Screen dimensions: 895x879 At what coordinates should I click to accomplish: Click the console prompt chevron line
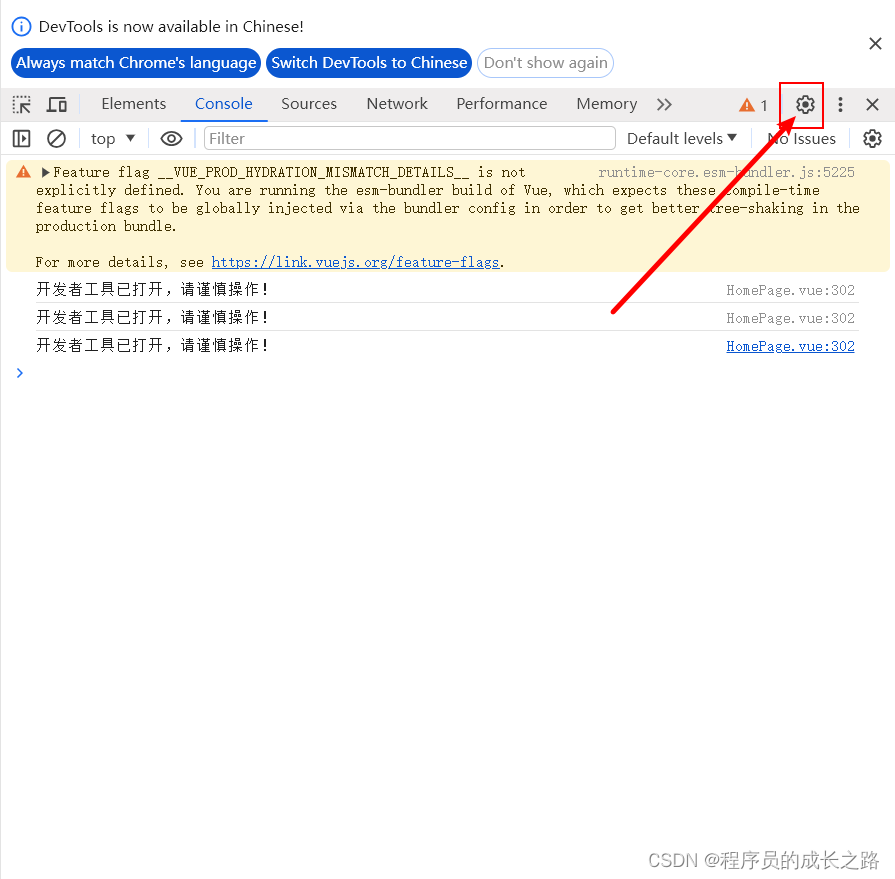[x=20, y=373]
